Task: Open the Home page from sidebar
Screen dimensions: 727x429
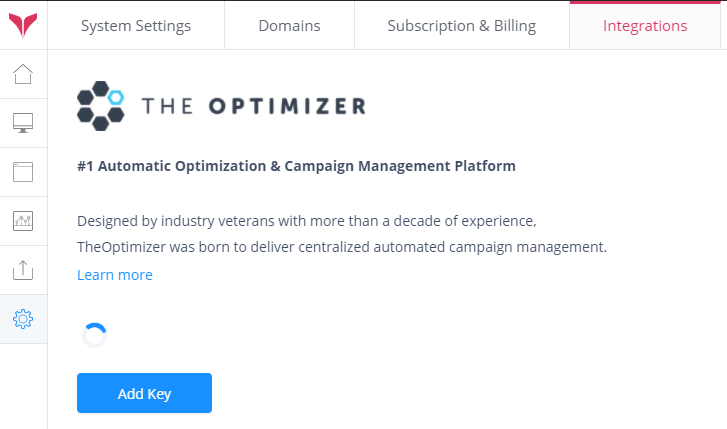Action: coord(23,74)
